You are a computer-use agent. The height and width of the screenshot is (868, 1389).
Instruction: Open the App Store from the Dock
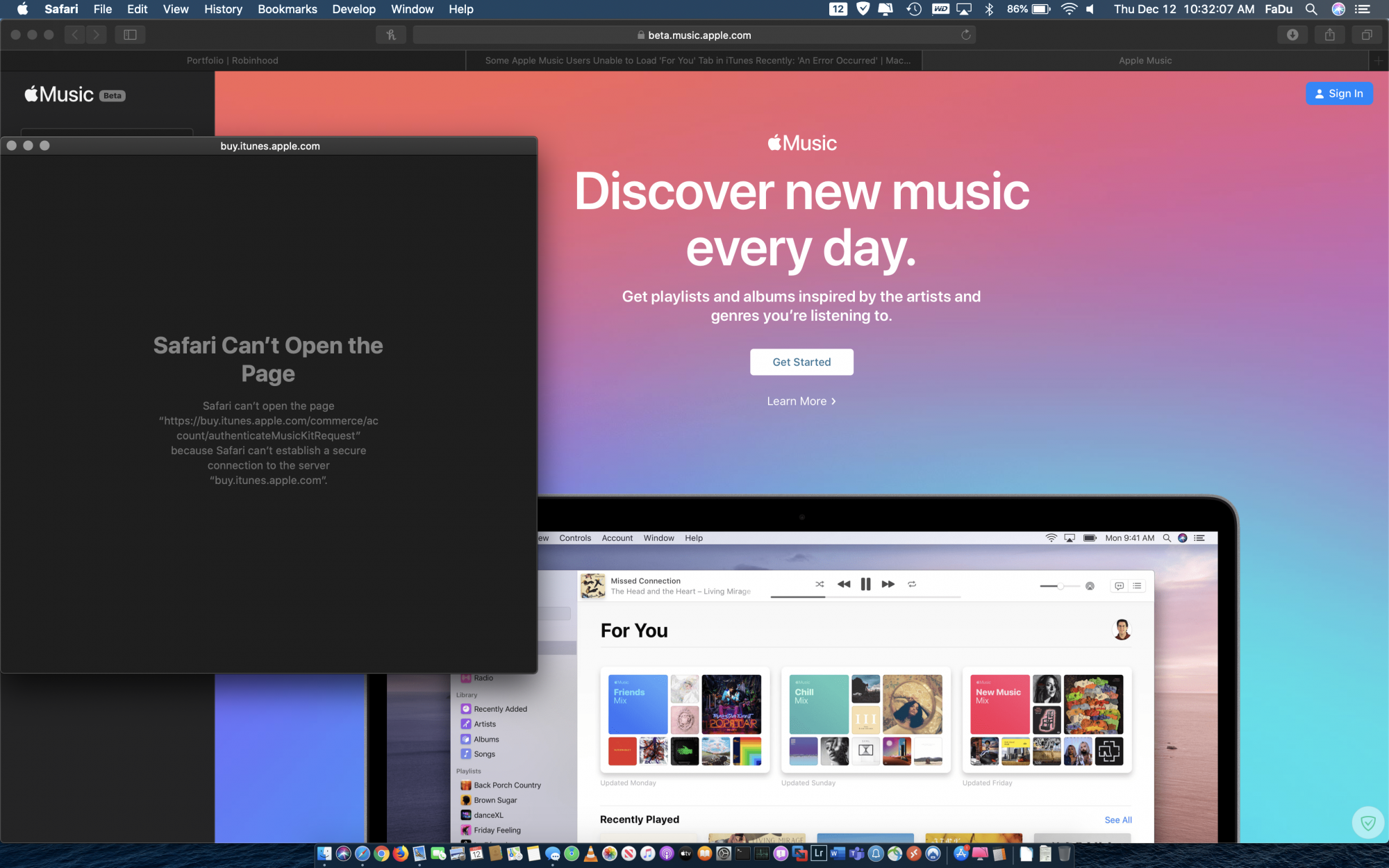tap(961, 854)
